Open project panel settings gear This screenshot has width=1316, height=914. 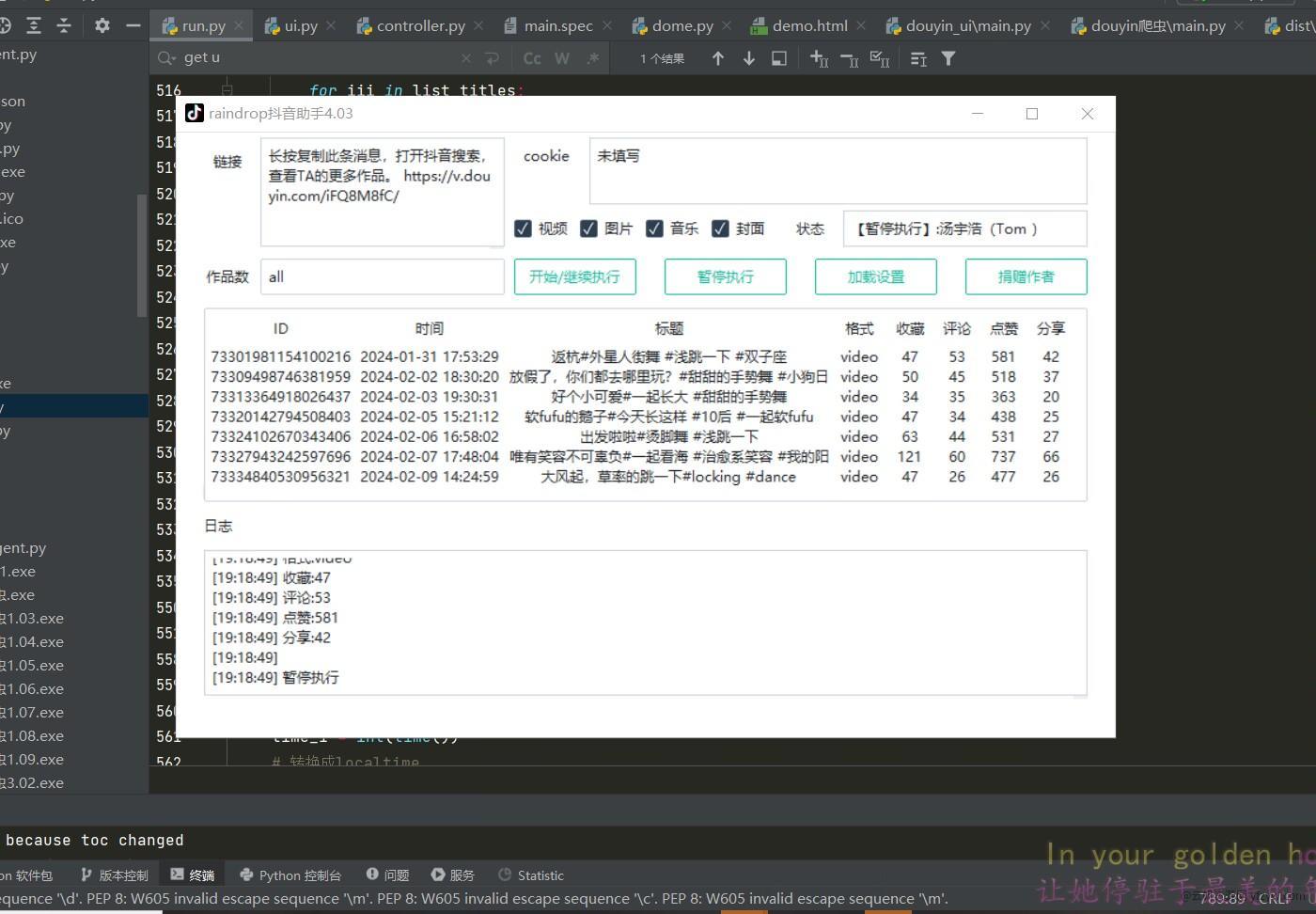(102, 25)
